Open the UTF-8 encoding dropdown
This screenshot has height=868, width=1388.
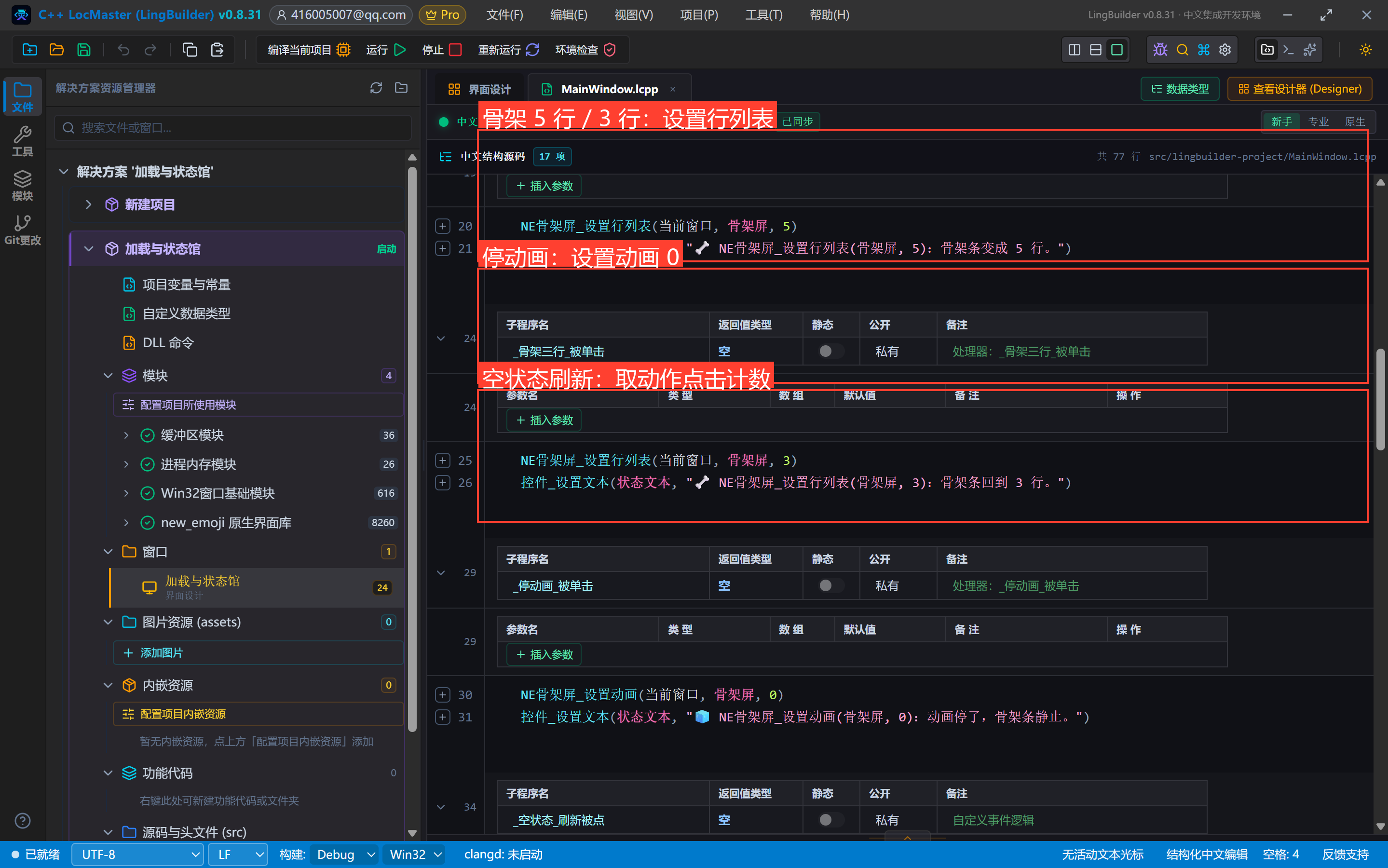pos(137,854)
